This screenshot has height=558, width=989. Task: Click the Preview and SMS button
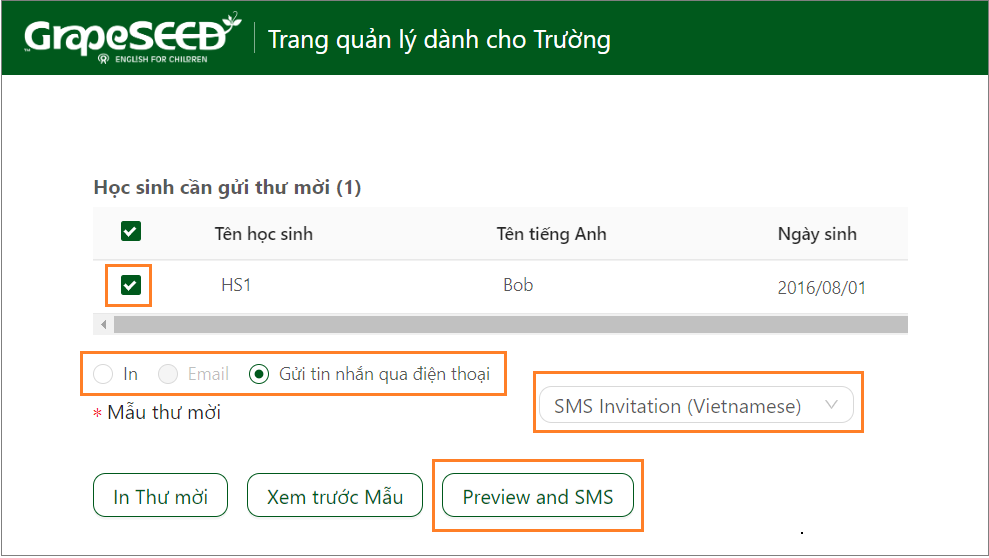tap(538, 496)
